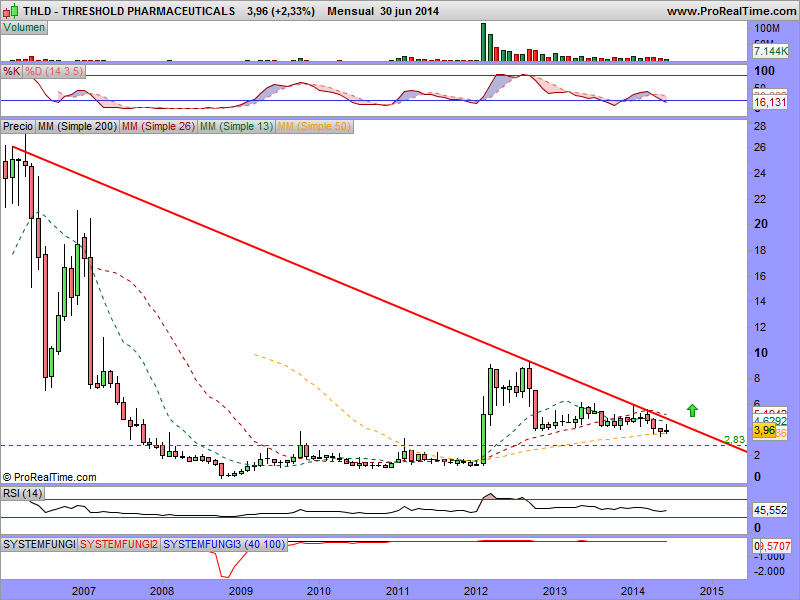Click the SYSTEMFUNGI indicator label
The image size is (800, 600).
tap(39, 544)
